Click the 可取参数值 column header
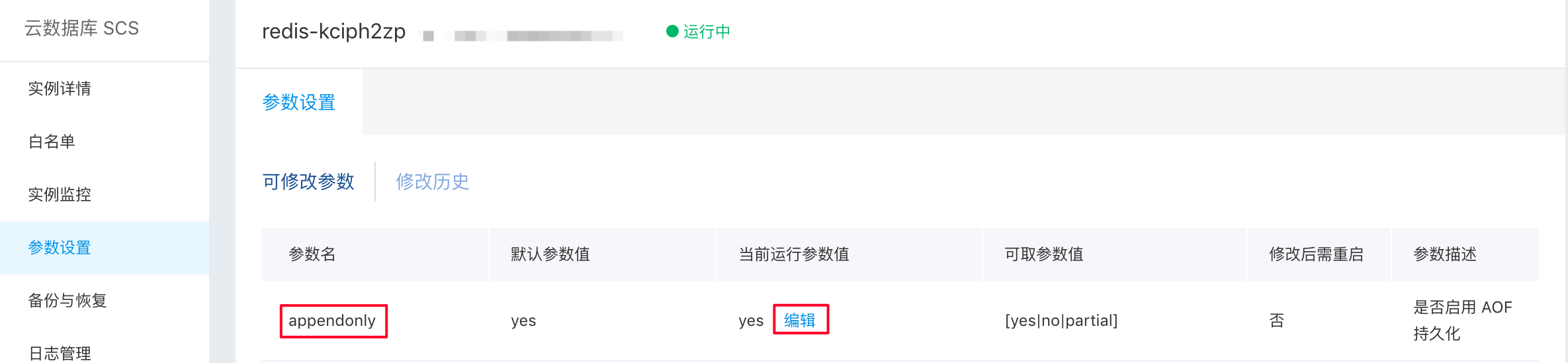This screenshot has width=1568, height=363. pyautogui.click(x=1044, y=254)
